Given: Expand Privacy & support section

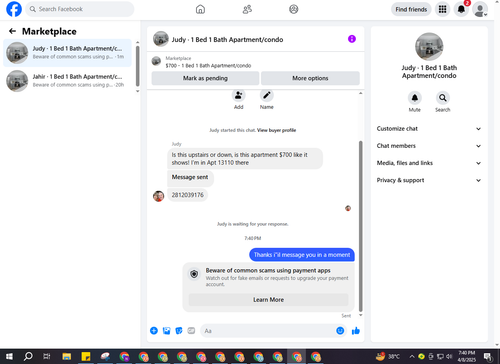Looking at the screenshot, I should click(429, 180).
